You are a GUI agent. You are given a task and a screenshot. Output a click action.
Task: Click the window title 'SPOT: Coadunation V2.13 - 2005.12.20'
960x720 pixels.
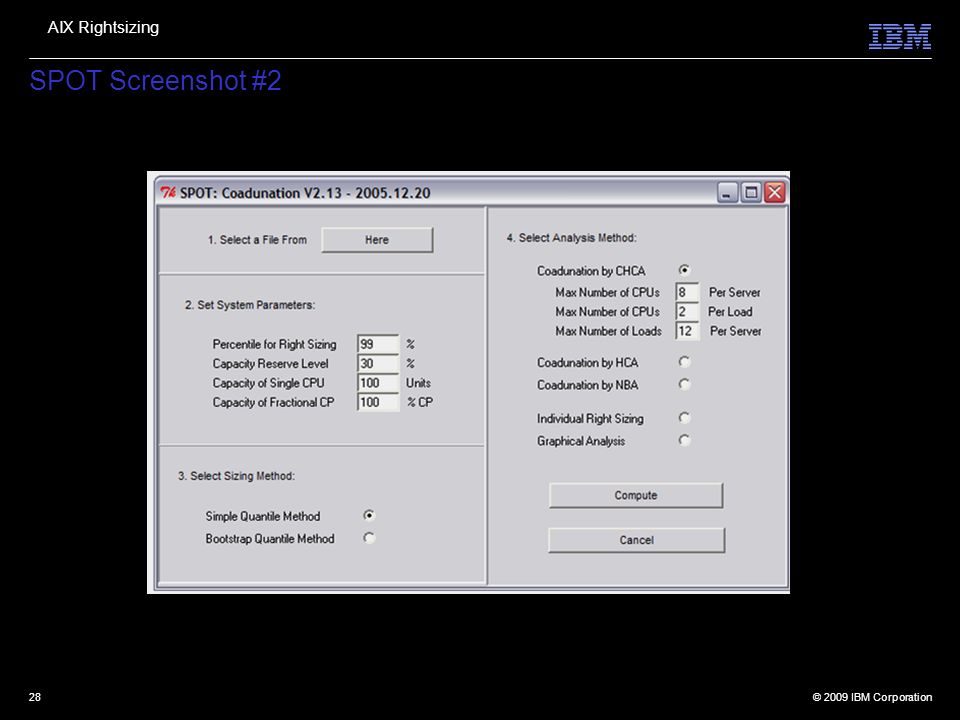pos(305,193)
